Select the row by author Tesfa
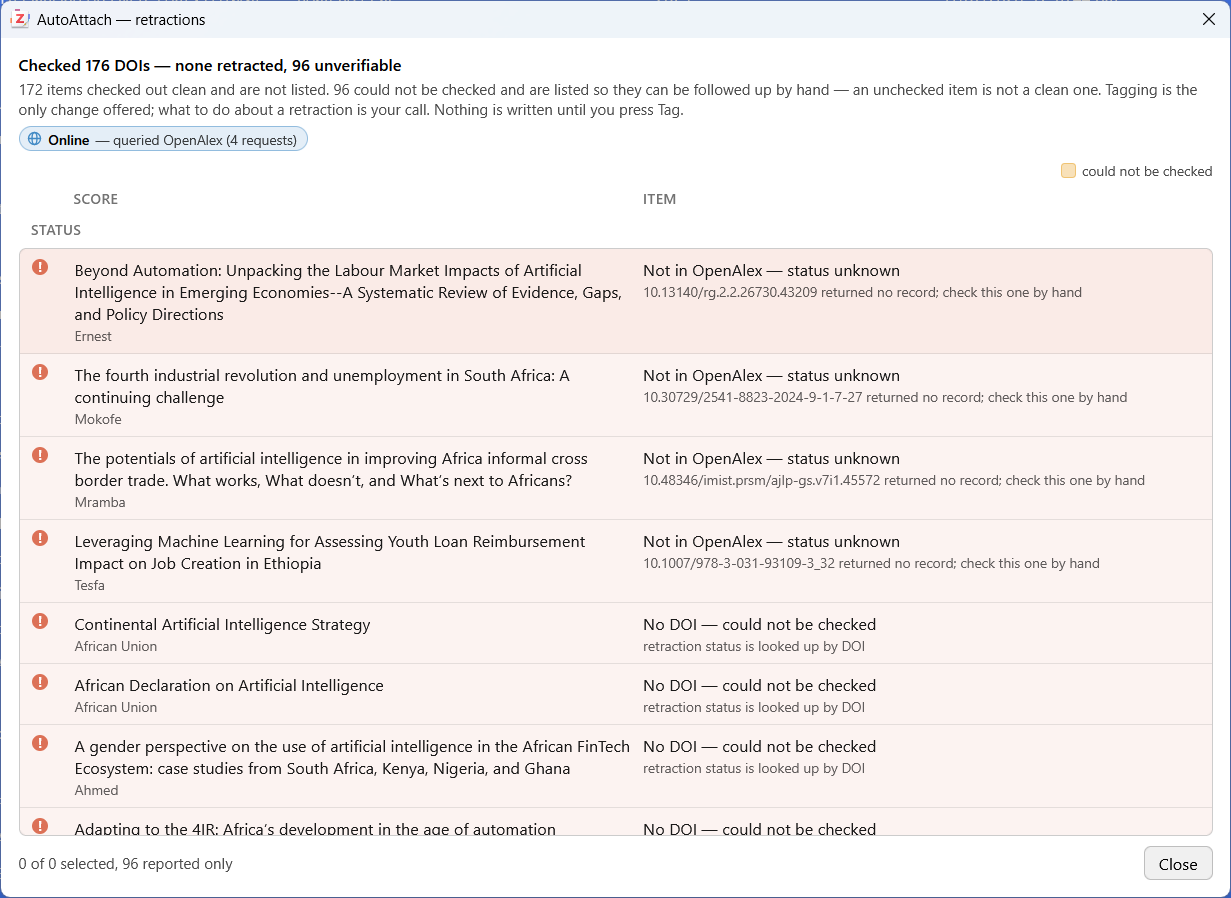This screenshot has height=898, width=1231. click(x=616, y=561)
